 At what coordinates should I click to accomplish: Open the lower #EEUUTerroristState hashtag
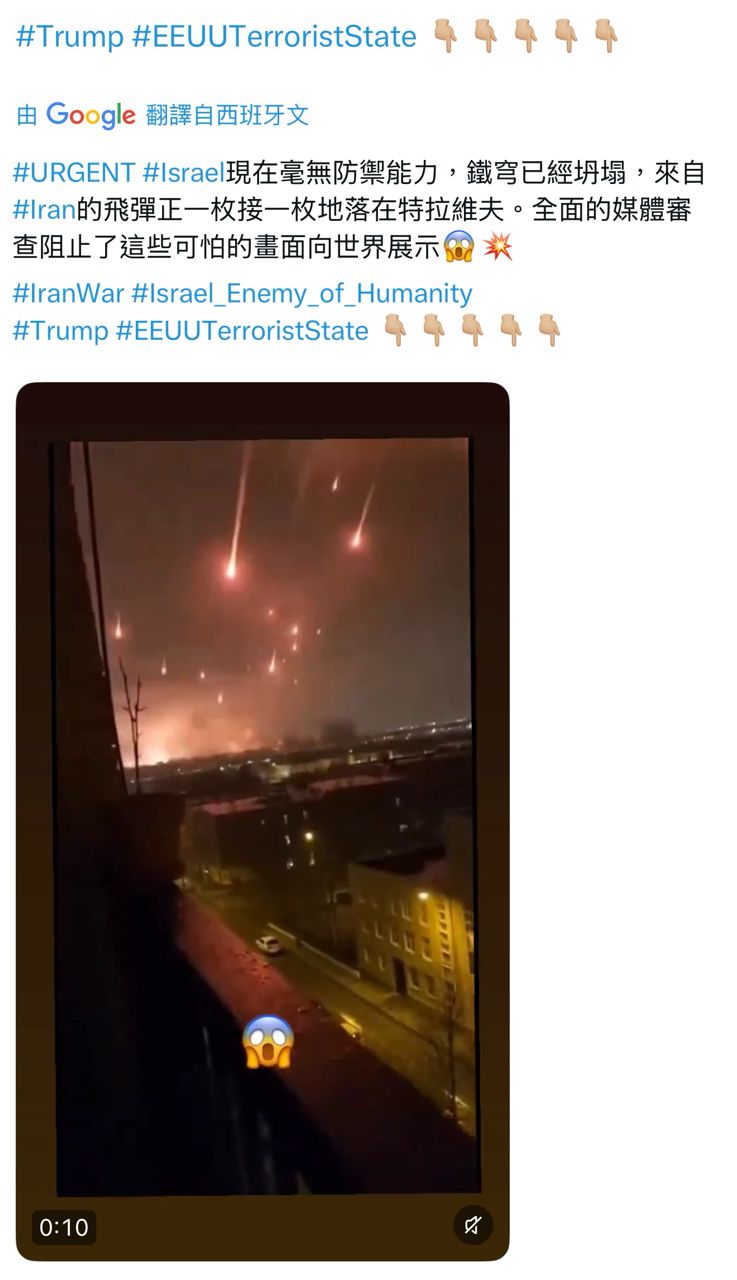click(x=242, y=331)
